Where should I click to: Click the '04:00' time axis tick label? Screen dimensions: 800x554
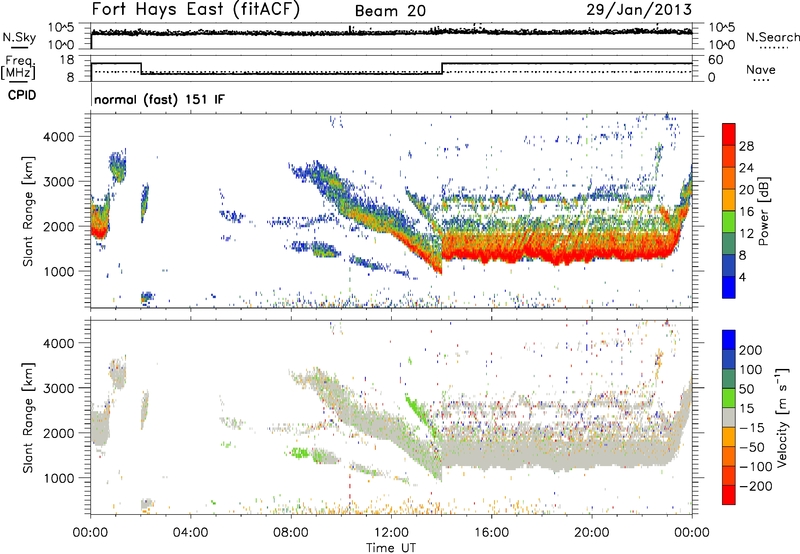pyautogui.click(x=190, y=533)
